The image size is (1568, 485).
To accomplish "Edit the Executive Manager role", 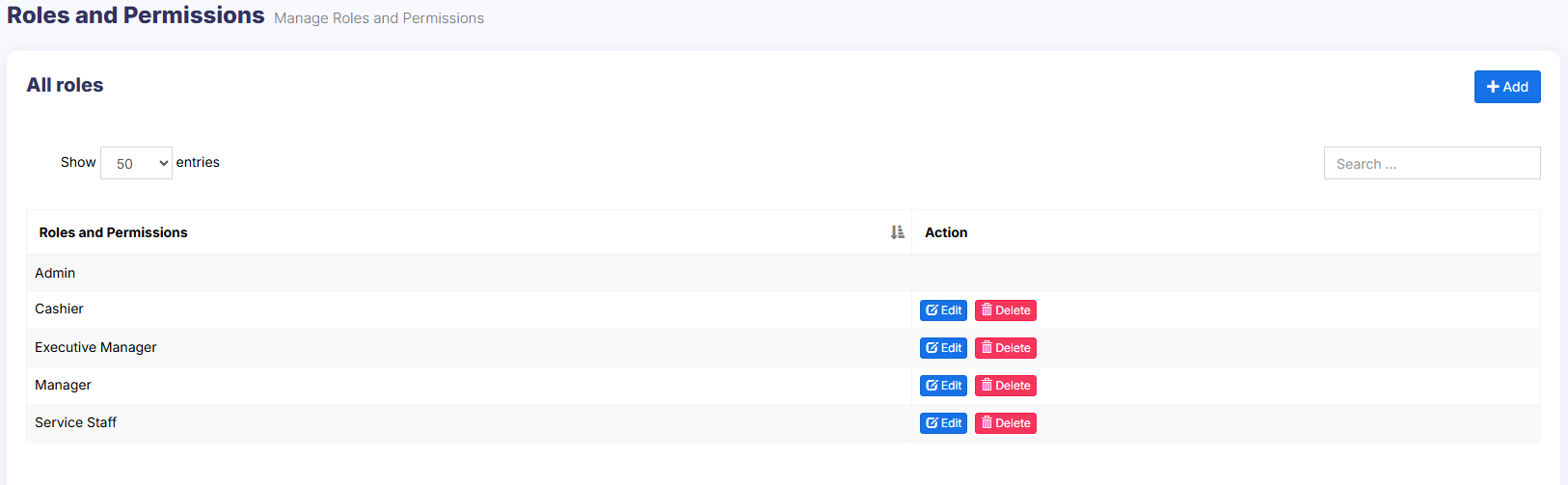I will (943, 348).
